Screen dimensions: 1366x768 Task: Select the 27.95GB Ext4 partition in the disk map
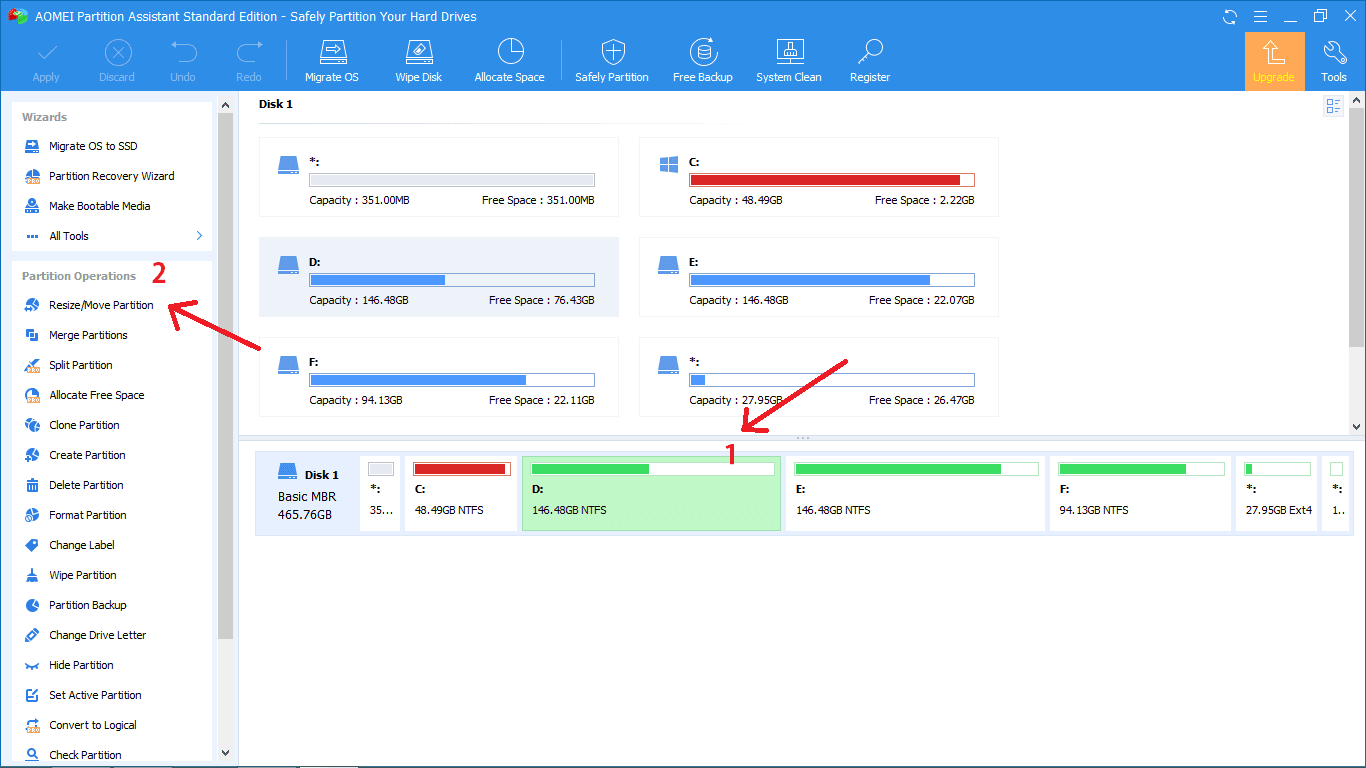point(1277,494)
